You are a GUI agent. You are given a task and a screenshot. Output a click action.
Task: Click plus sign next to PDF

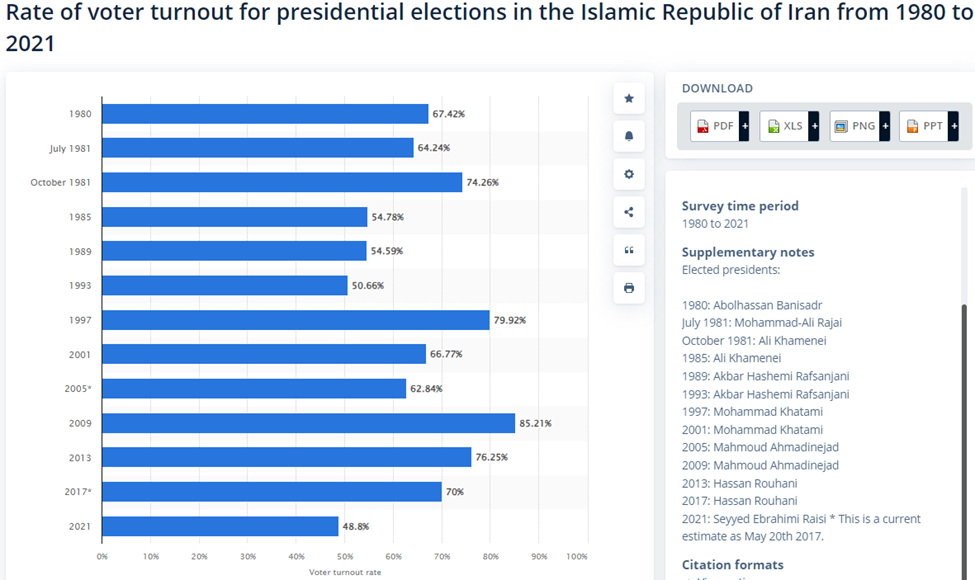pyautogui.click(x=744, y=126)
